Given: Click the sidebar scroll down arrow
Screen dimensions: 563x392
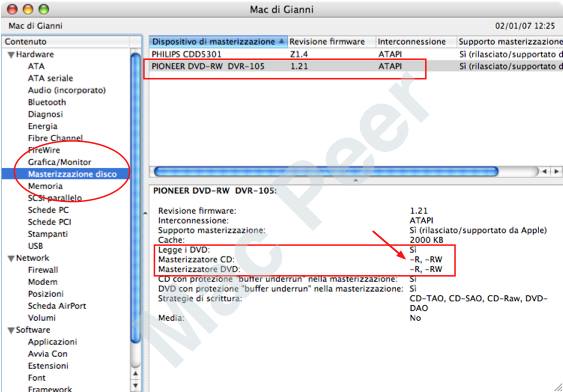Looking at the screenshot, I should tap(136, 386).
